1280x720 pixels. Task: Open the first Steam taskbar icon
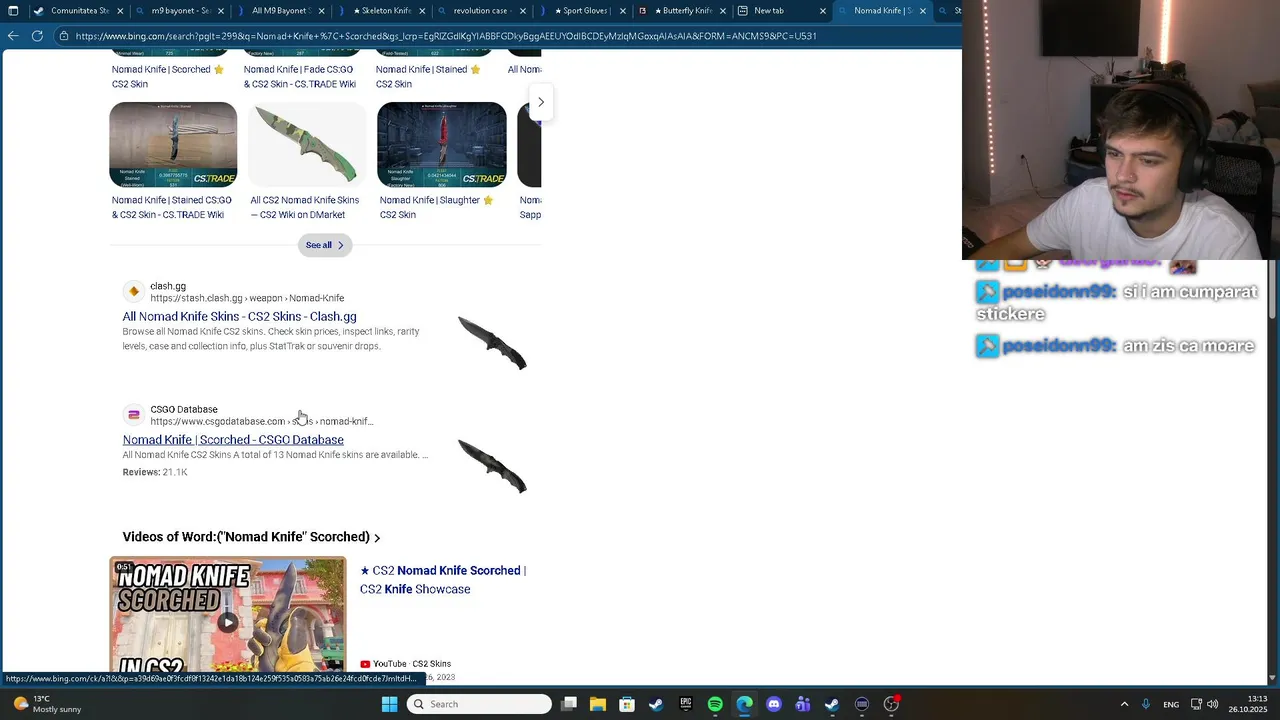[x=656, y=704]
